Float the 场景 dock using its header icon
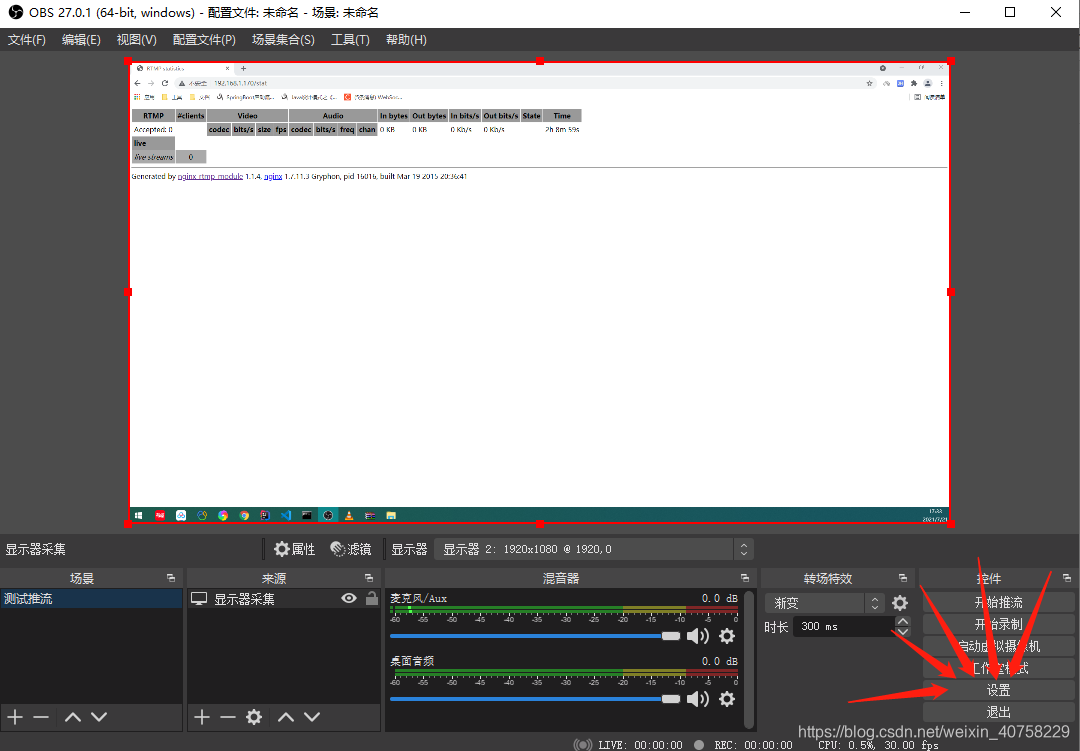This screenshot has height=751, width=1080. pos(171,578)
